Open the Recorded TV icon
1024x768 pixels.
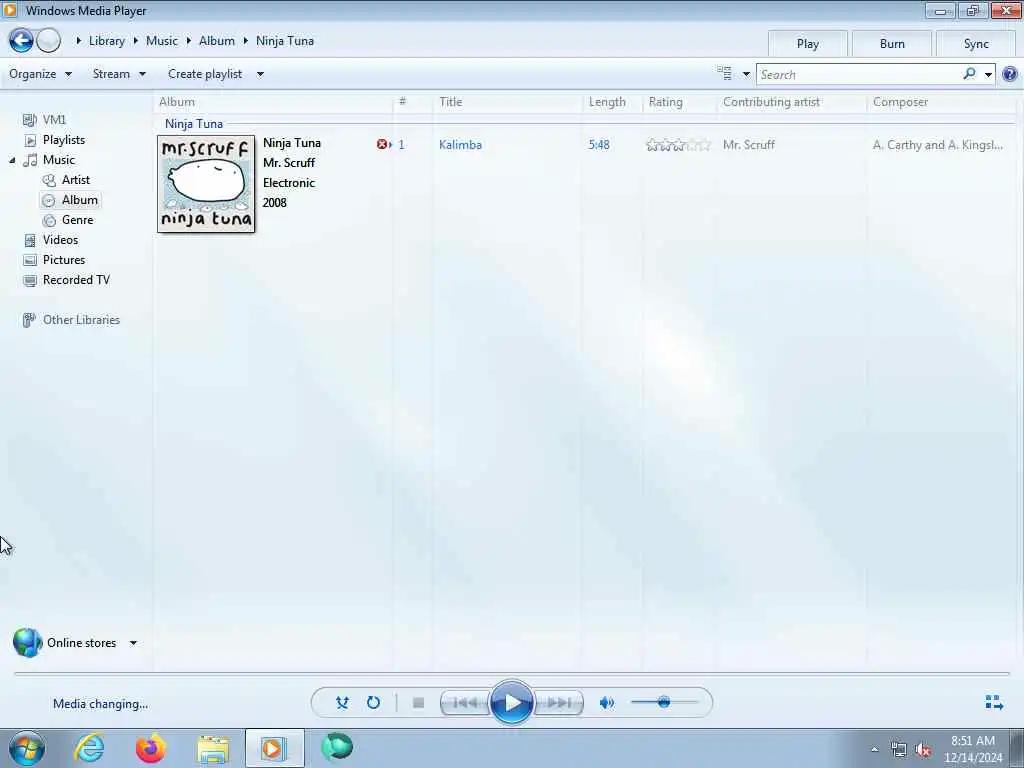[x=30, y=280]
